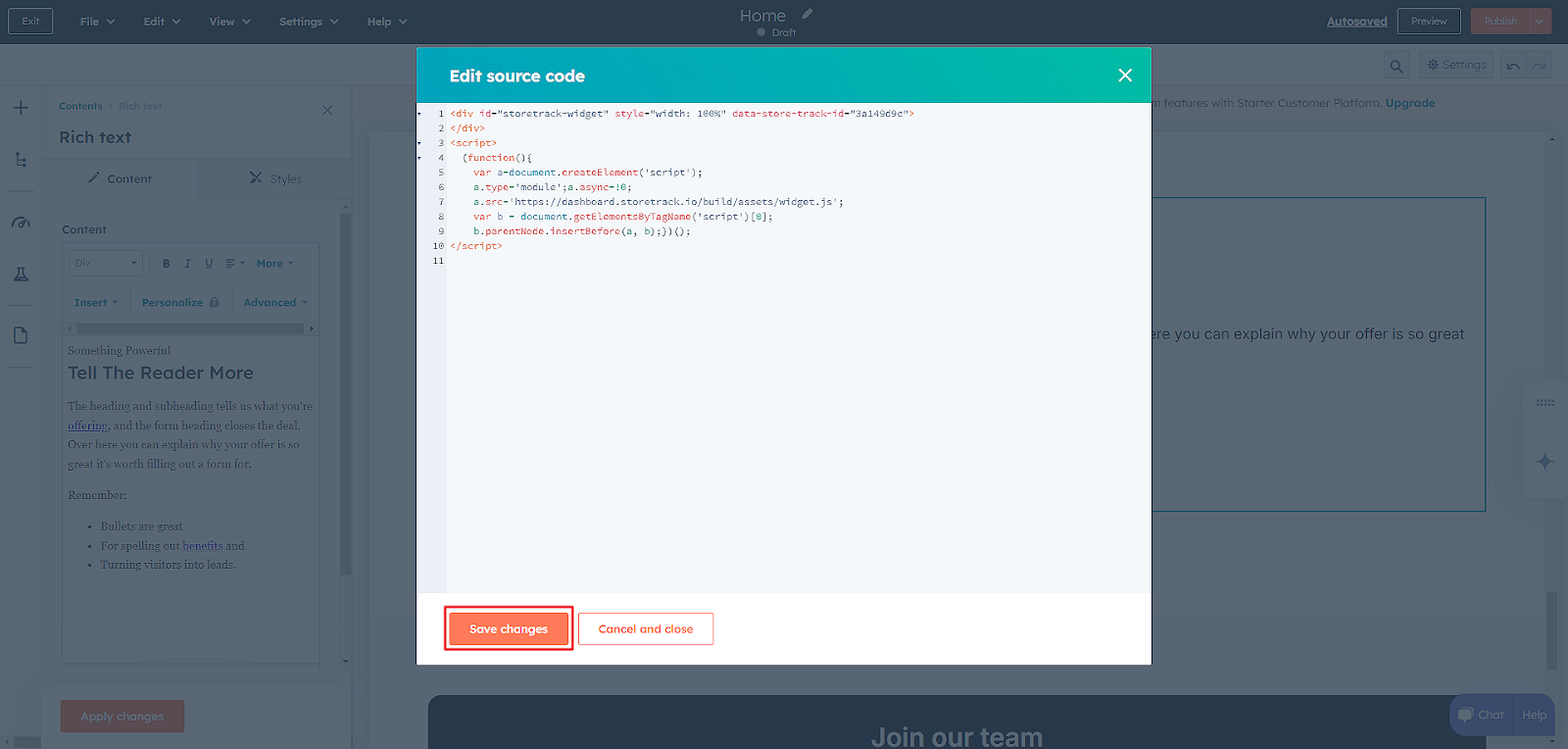Toggle italic formatting
Screen dimensions: 1568x749
pyautogui.click(x=187, y=264)
